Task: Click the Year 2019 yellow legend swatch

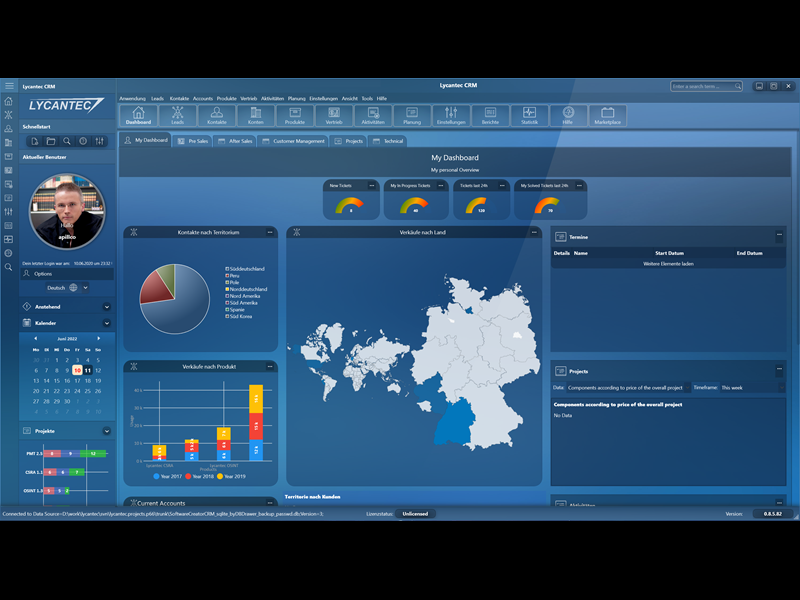Action: click(220, 477)
